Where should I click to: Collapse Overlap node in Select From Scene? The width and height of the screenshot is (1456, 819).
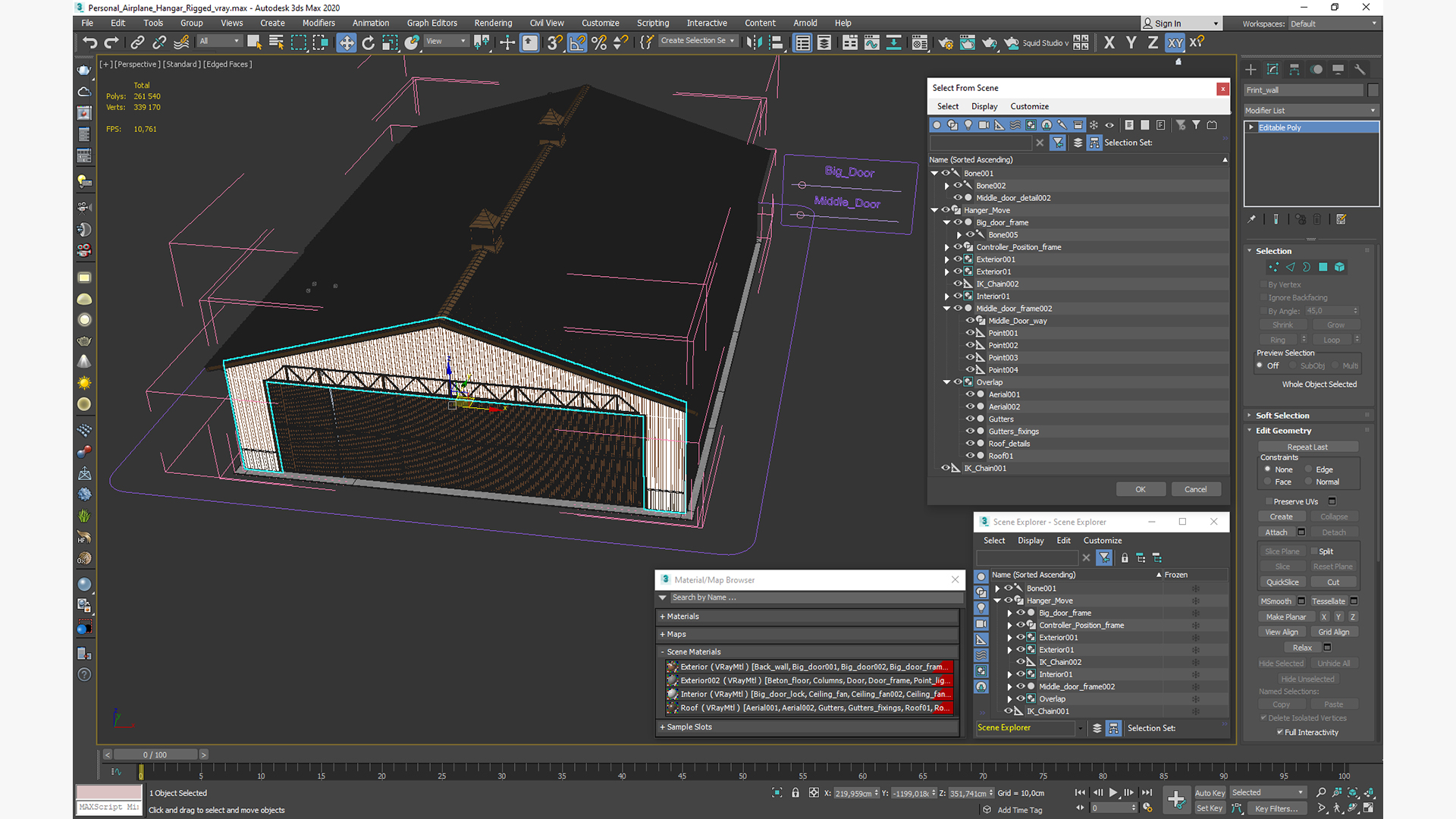point(947,382)
